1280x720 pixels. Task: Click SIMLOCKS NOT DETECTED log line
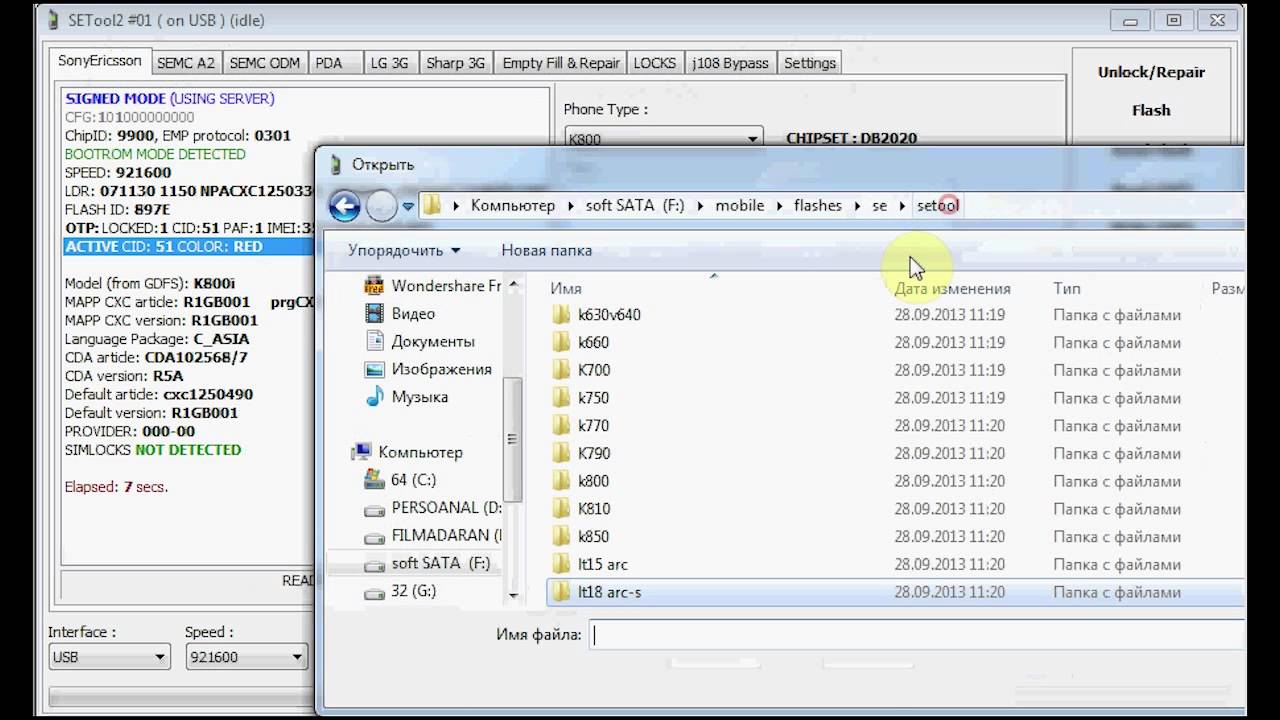point(153,450)
